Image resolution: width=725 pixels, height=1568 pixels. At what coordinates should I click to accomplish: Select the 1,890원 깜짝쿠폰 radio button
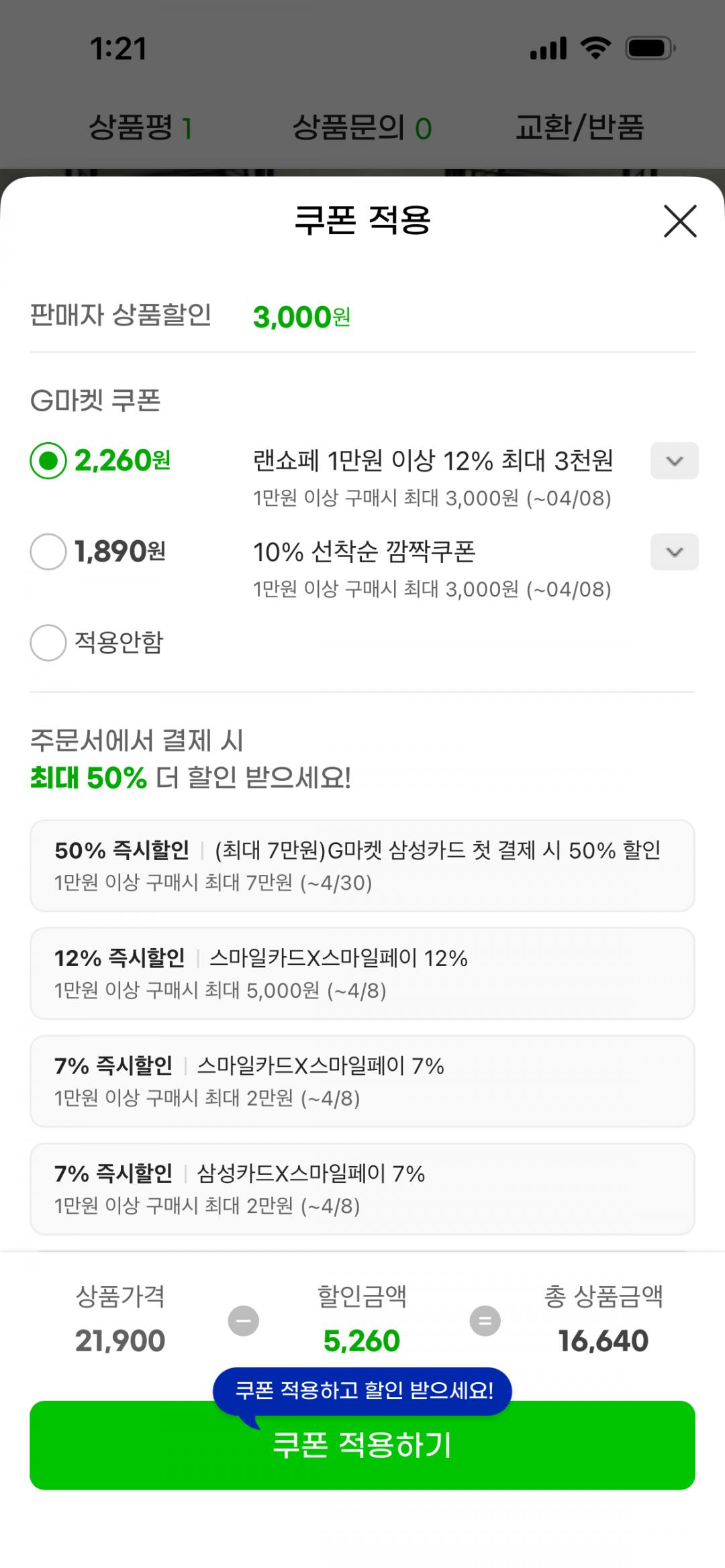coord(48,552)
